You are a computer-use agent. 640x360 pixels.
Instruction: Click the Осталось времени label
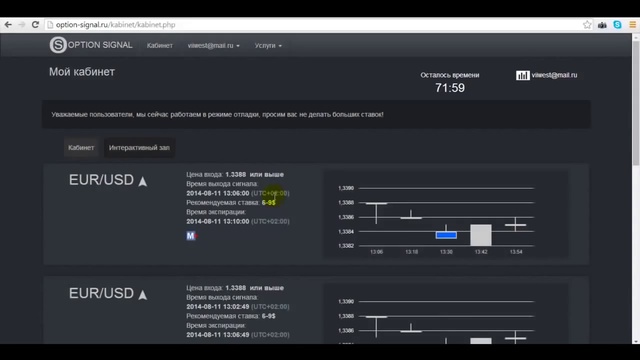[x=450, y=75]
